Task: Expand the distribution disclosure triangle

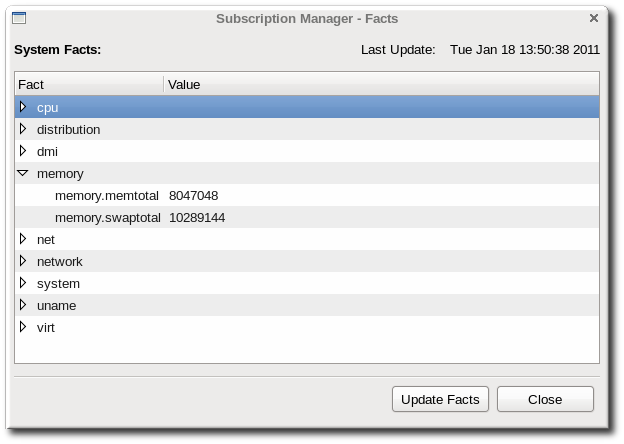Action: point(23,129)
